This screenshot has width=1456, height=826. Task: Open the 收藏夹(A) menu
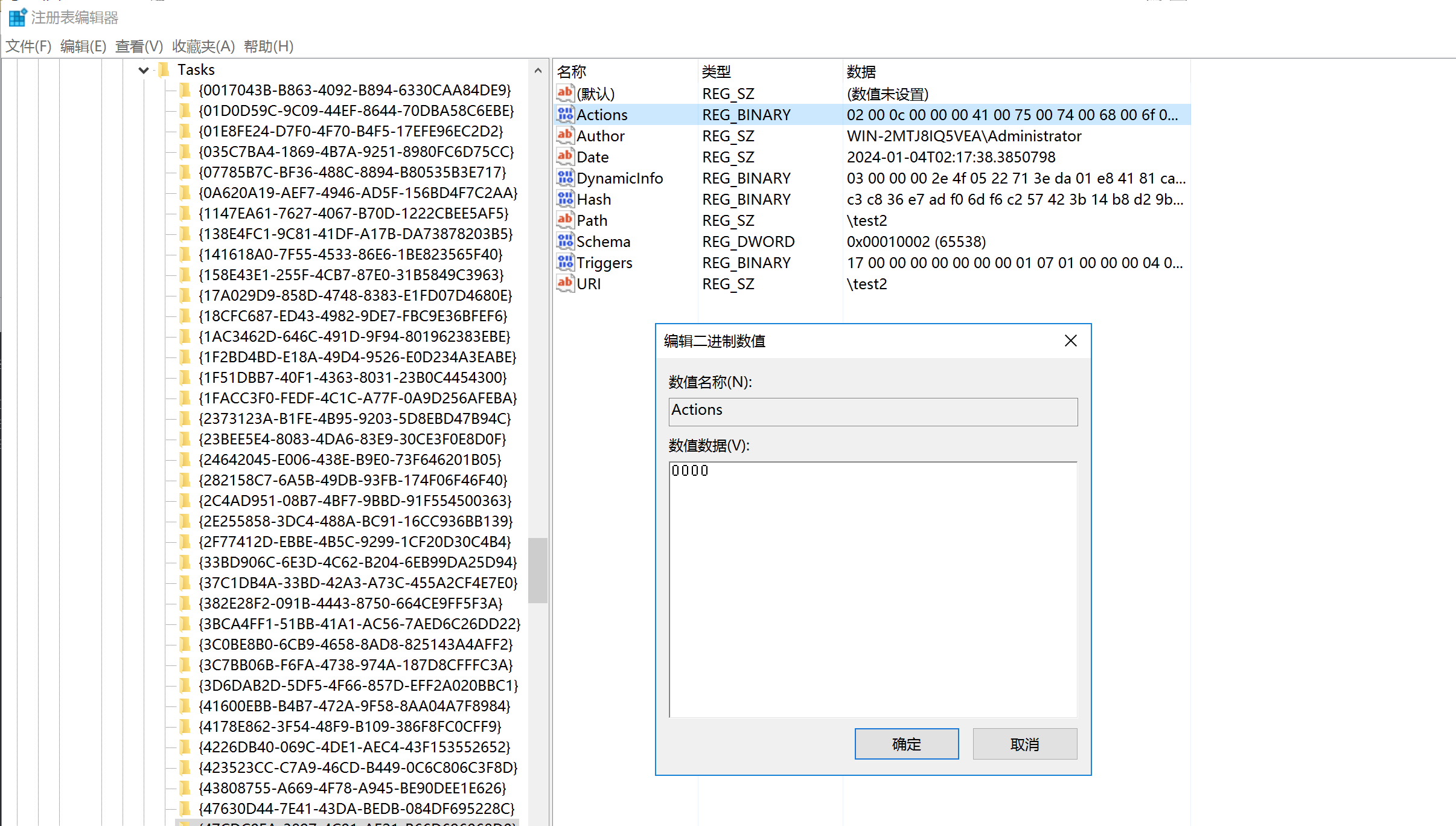pos(203,46)
